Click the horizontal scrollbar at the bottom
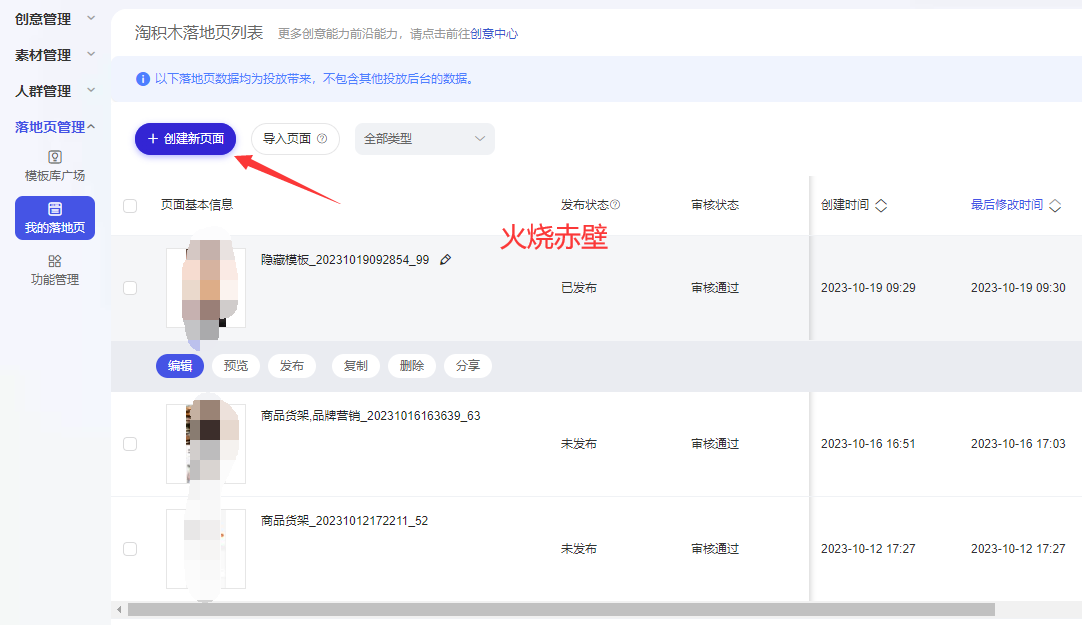1082x625 pixels. pos(561,610)
